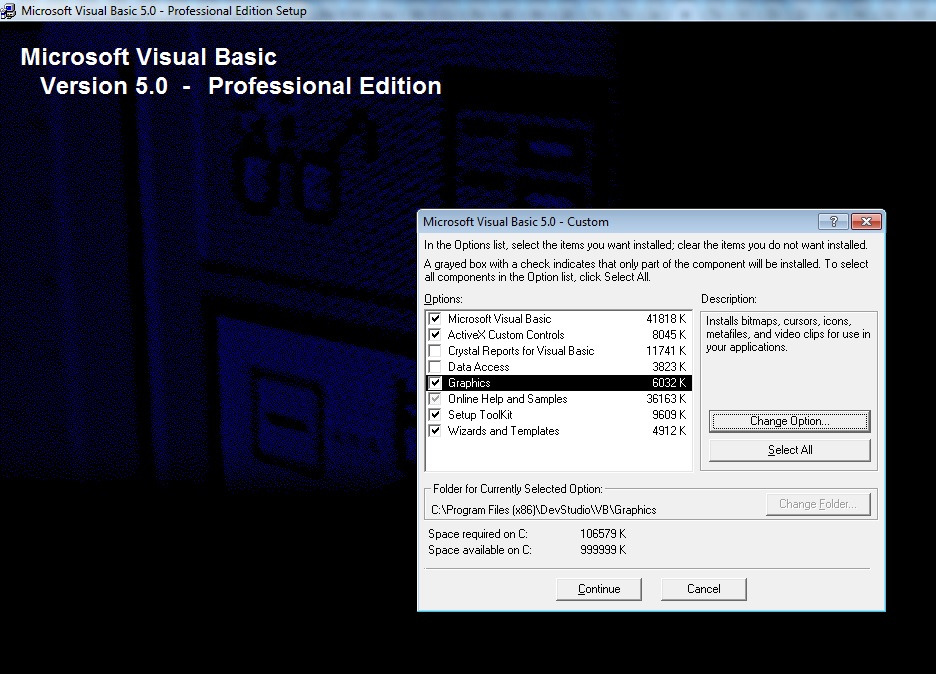
Task: Click the Professional Edition Setup window title
Action: tap(164, 11)
